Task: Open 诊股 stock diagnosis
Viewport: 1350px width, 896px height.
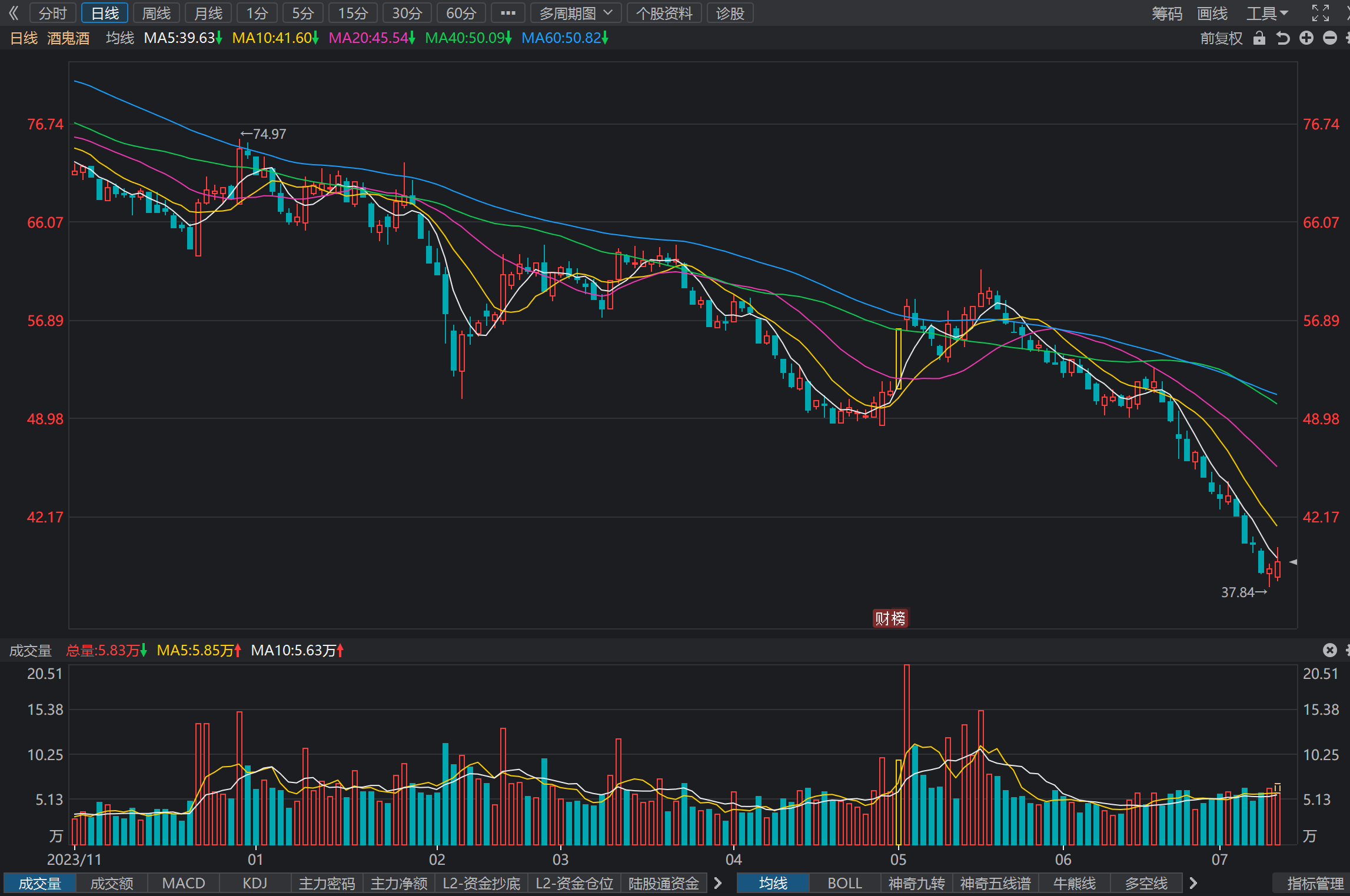Action: (730, 13)
